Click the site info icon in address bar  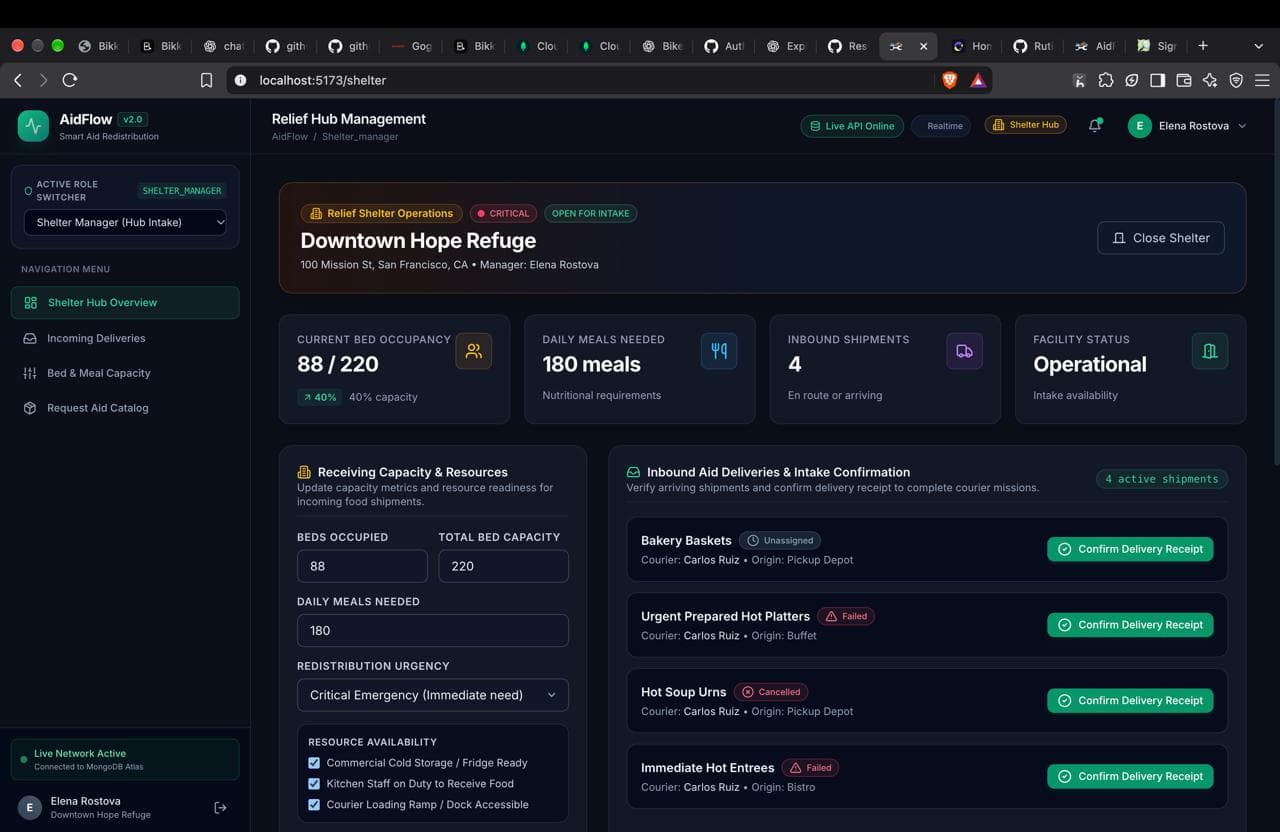click(240, 80)
